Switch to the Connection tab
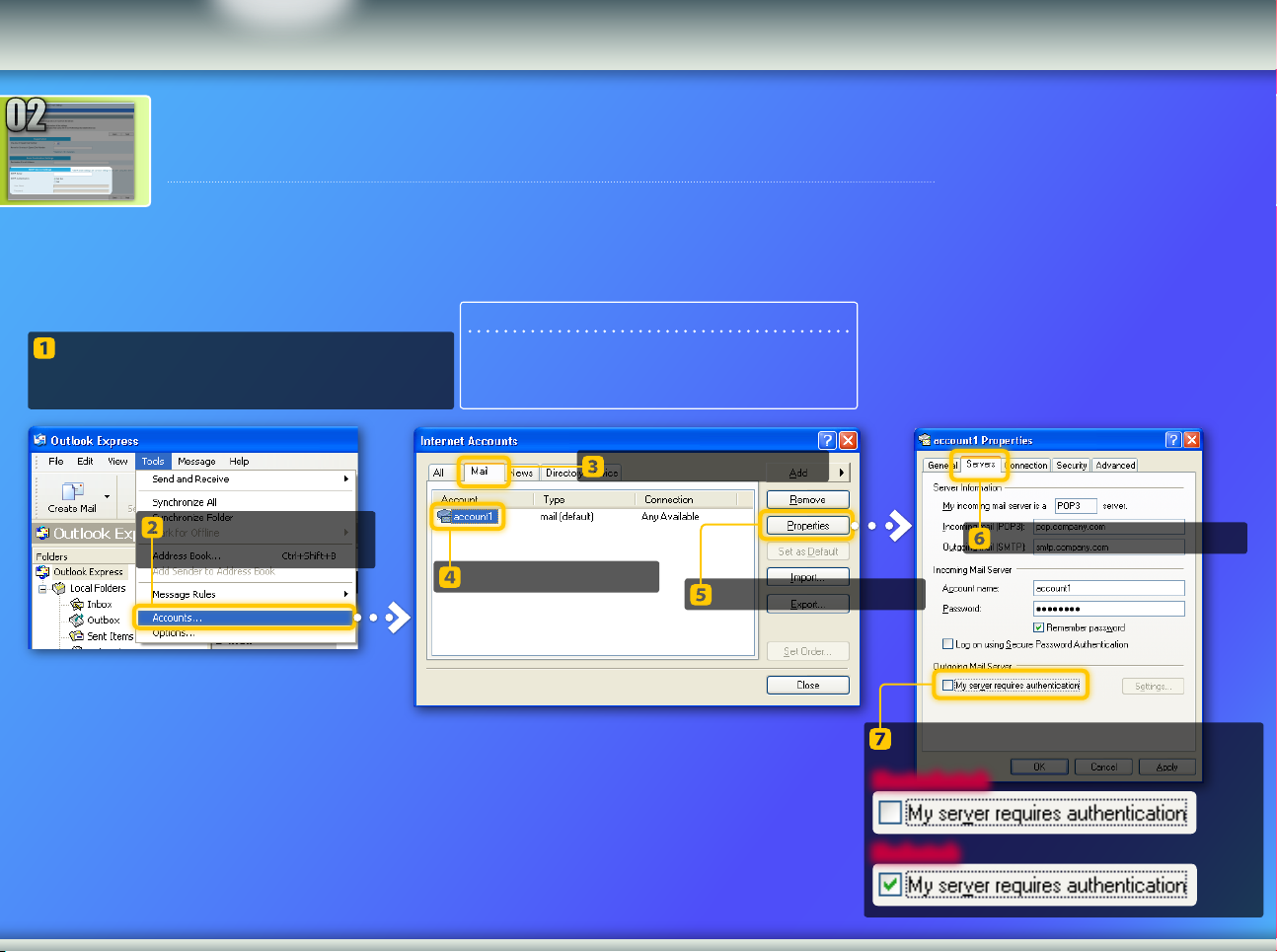The height and width of the screenshot is (952, 1277). 1026,465
